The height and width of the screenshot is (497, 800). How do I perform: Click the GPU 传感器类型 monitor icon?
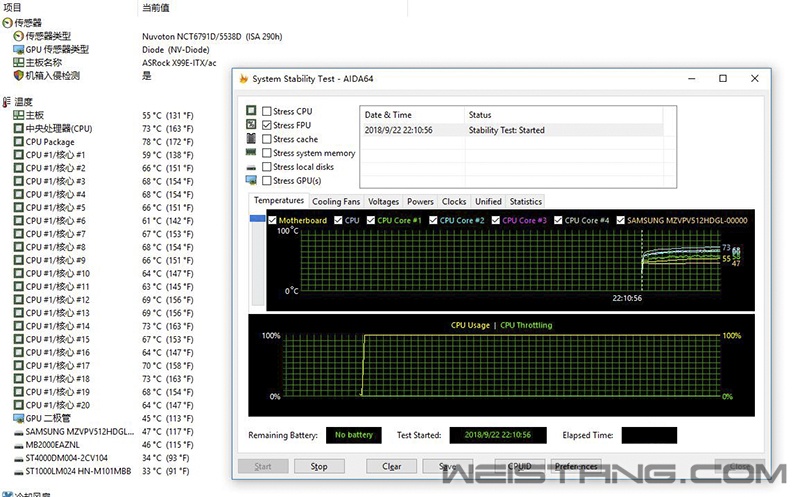coord(18,49)
